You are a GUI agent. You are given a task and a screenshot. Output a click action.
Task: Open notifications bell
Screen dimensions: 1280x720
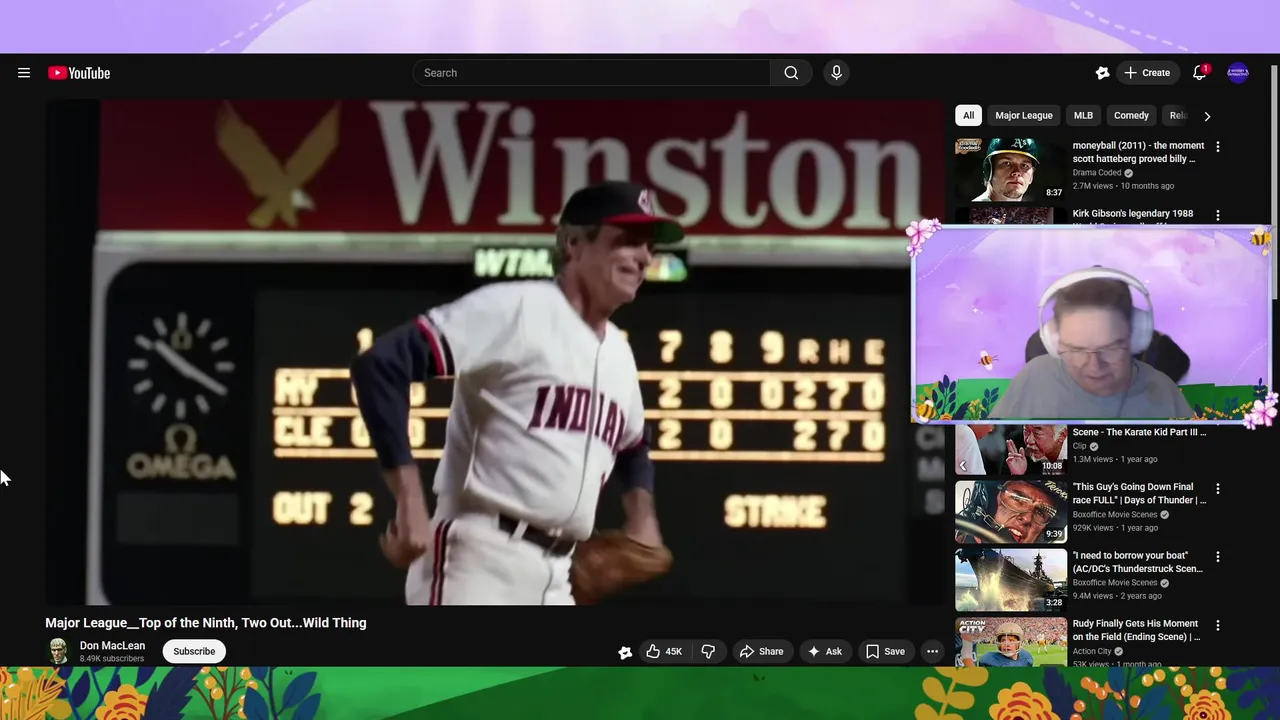(x=1199, y=73)
